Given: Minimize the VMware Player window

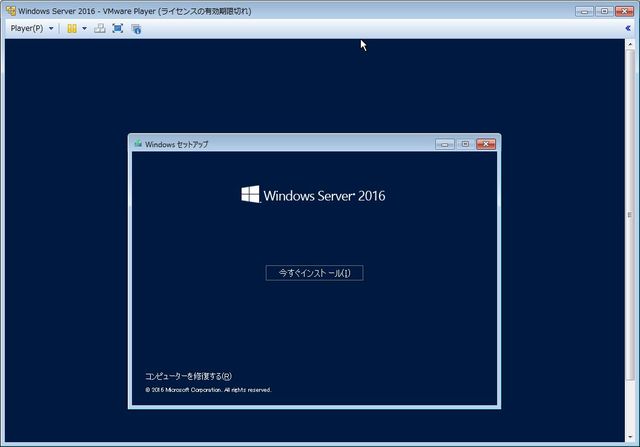Looking at the screenshot, I should click(x=584, y=11).
